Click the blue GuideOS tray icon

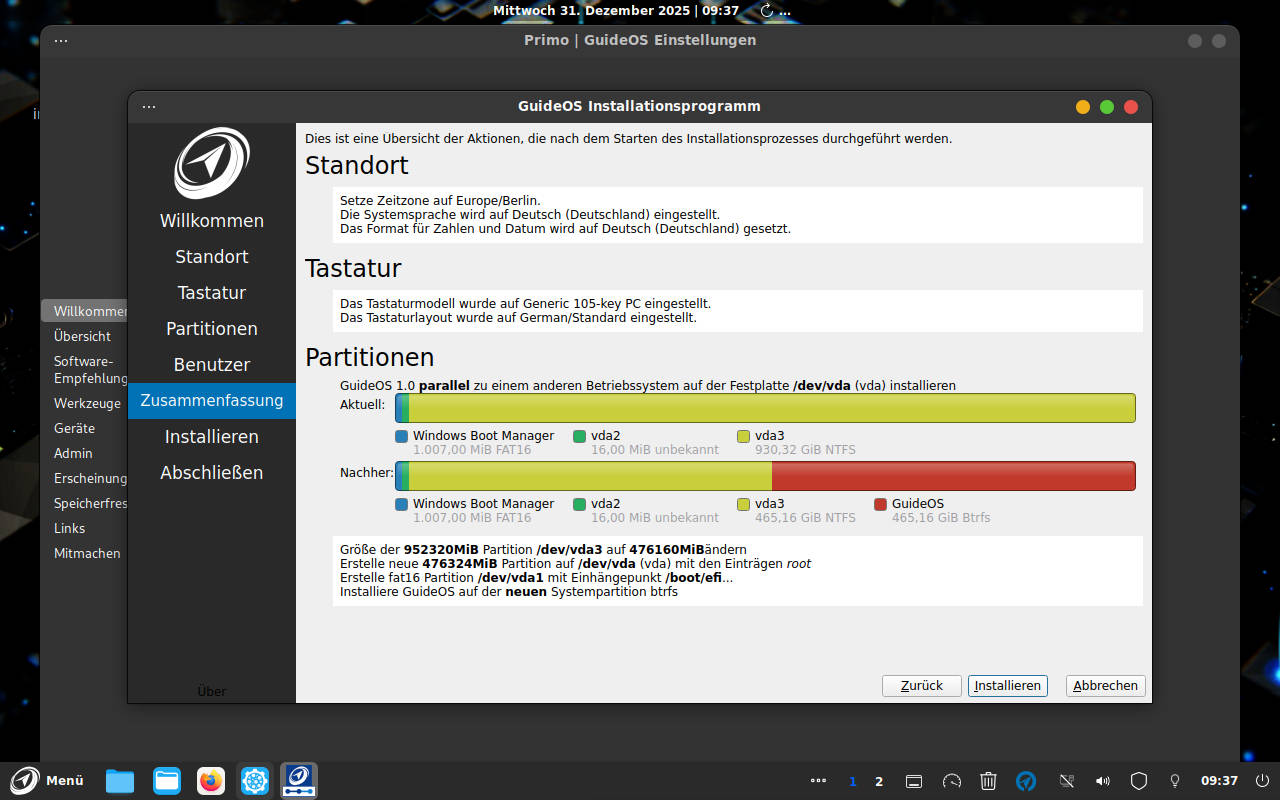[1026, 781]
